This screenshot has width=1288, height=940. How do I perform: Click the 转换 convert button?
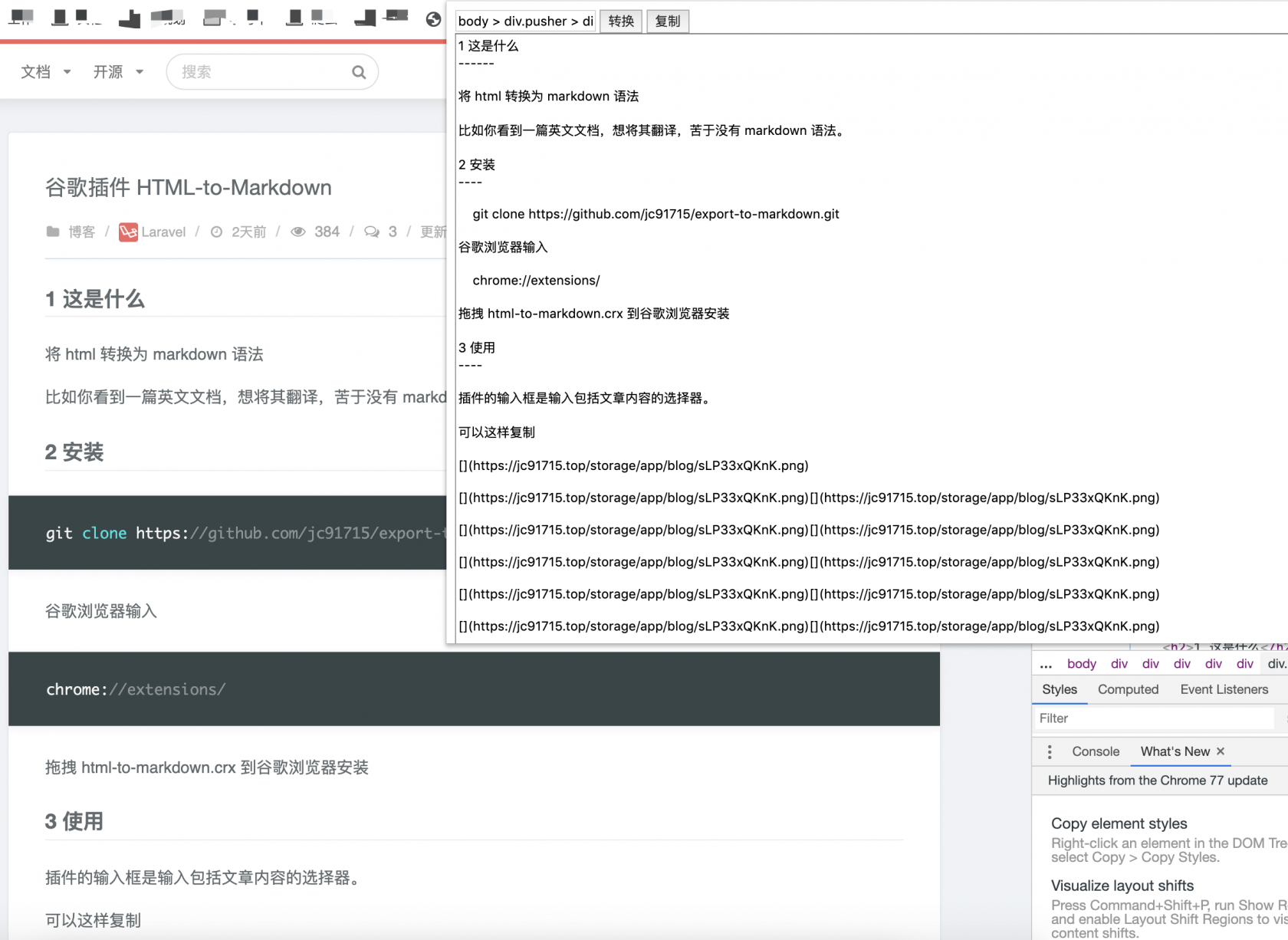coord(621,21)
